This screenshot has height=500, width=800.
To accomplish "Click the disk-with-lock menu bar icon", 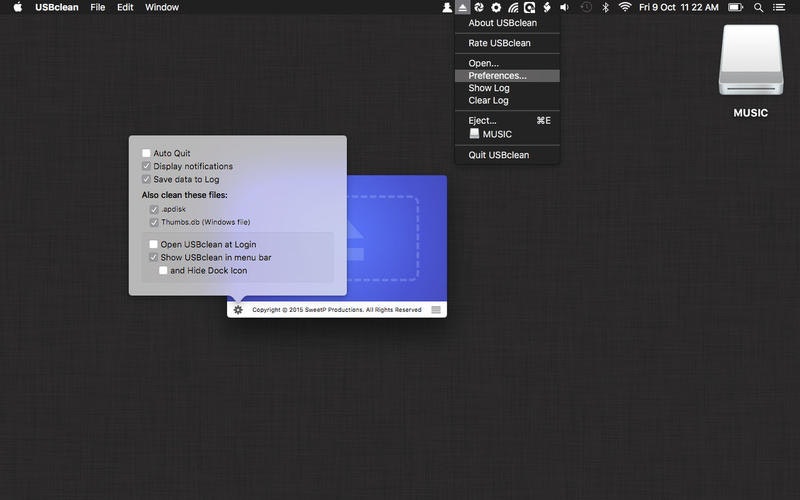I will (530, 7).
